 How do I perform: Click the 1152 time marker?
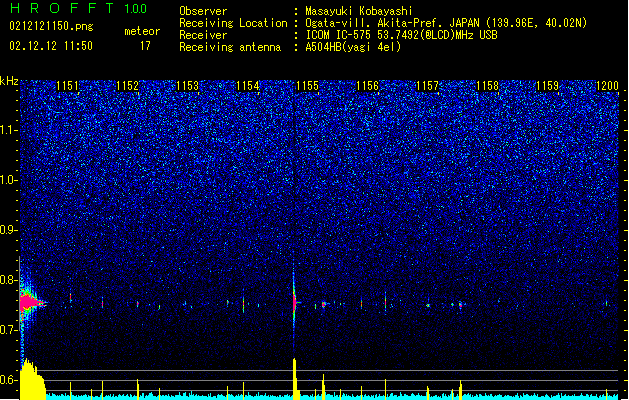[x=127, y=86]
